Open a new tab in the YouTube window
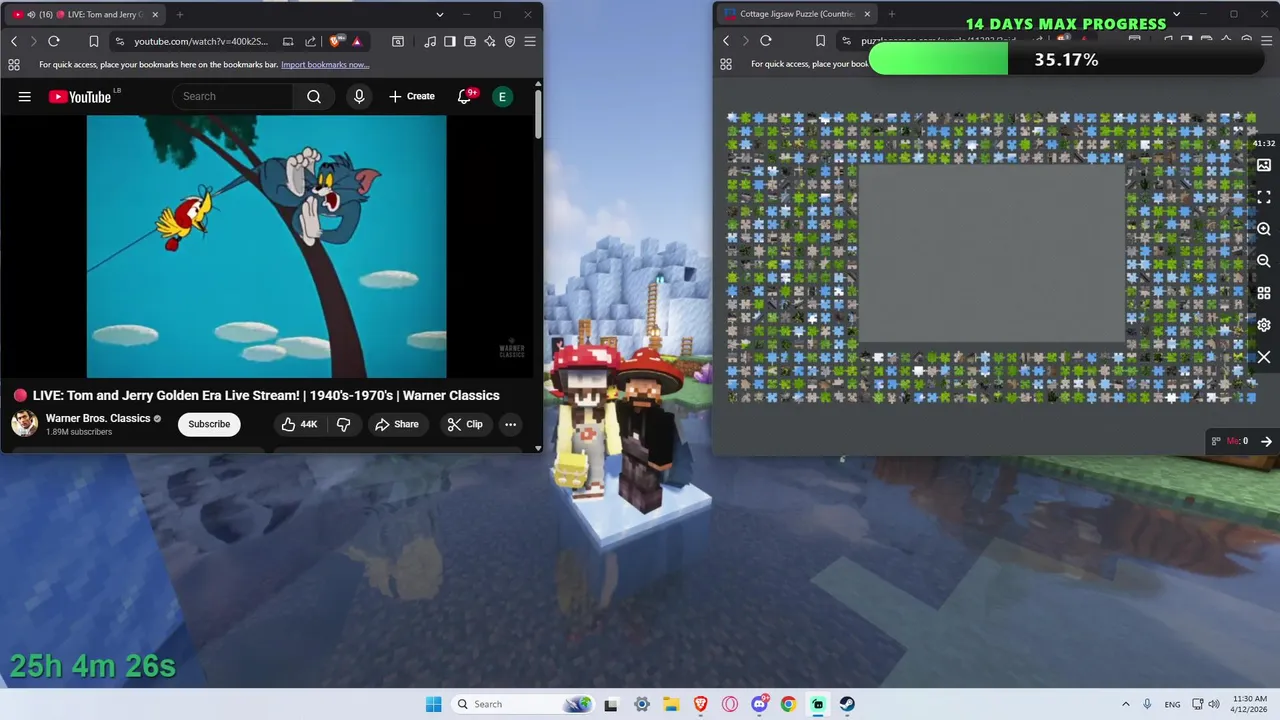 point(180,15)
